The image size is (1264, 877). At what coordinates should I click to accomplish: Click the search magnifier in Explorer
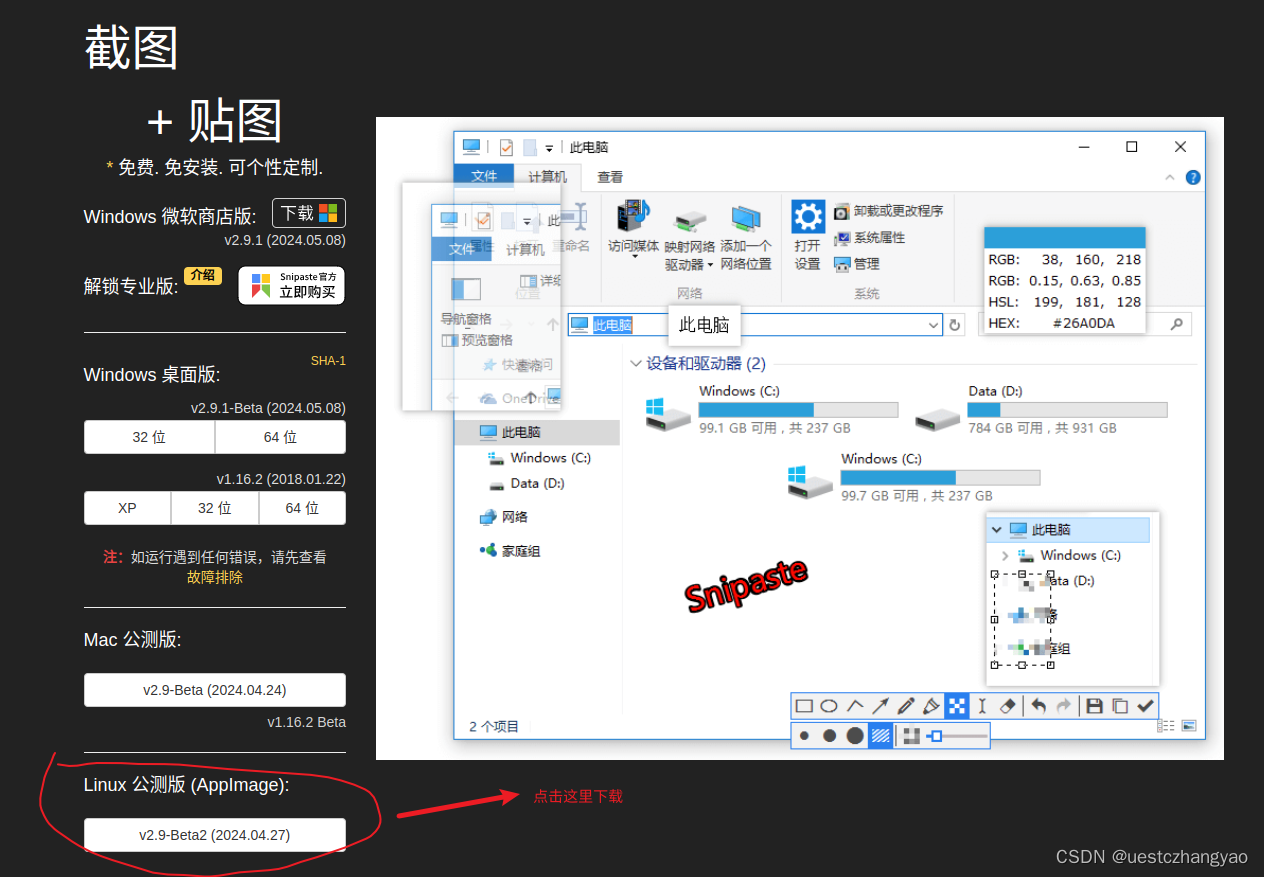coord(1176,323)
